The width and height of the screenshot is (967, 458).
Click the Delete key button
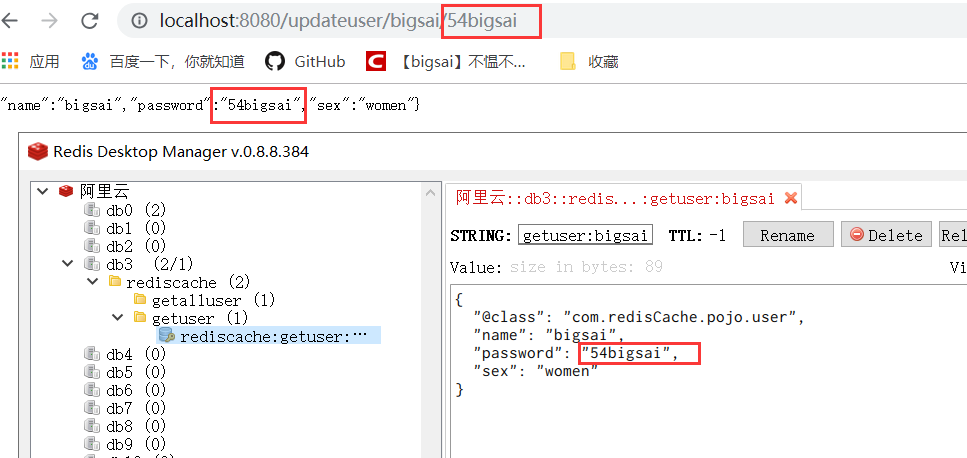(x=886, y=235)
